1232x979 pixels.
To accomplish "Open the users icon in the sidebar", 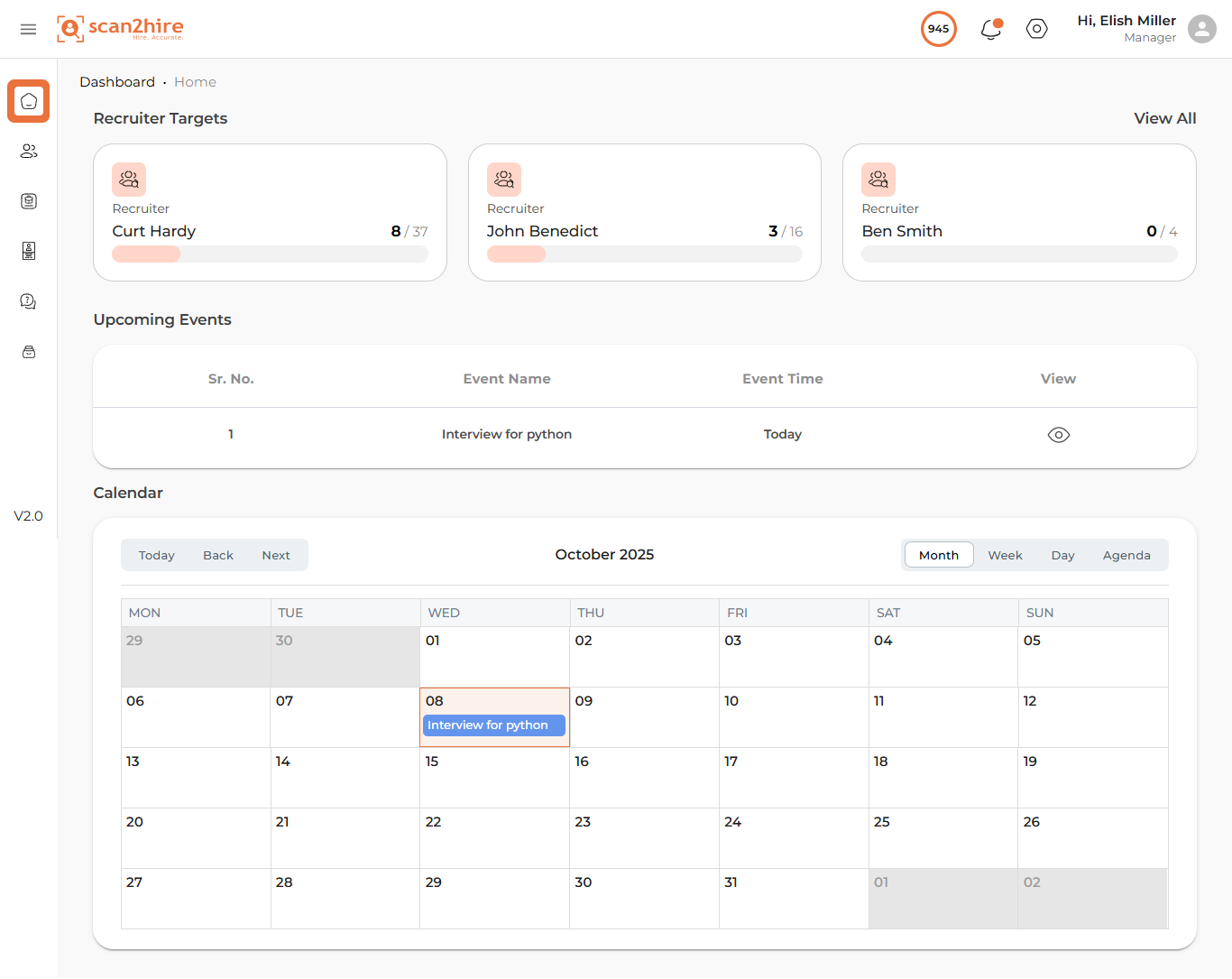I will (x=29, y=152).
